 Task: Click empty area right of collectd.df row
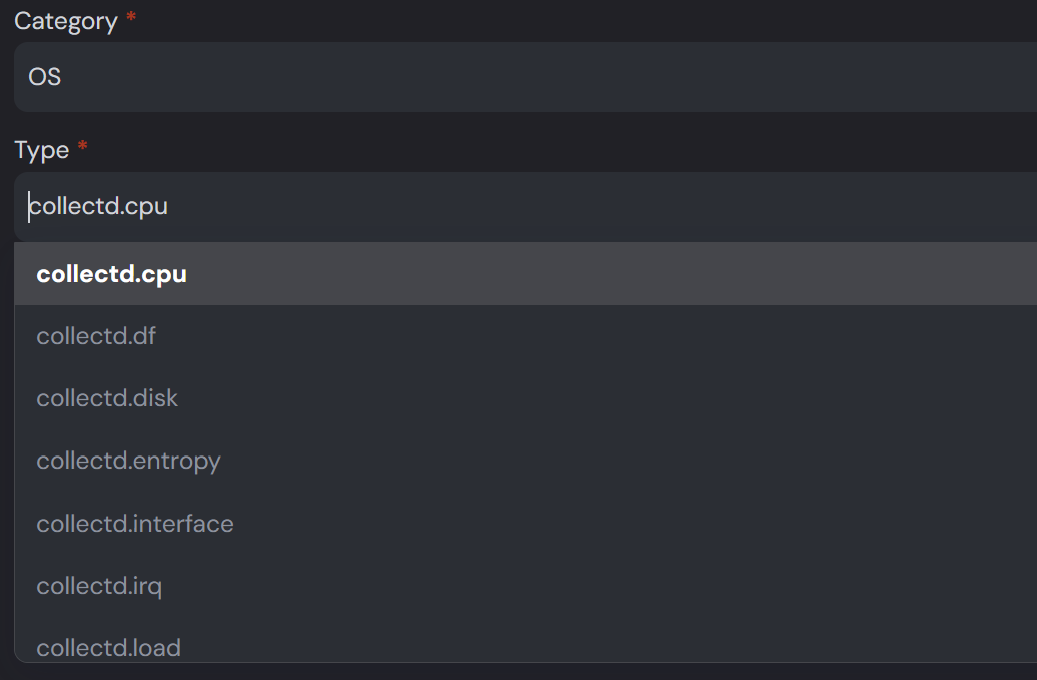(x=595, y=336)
